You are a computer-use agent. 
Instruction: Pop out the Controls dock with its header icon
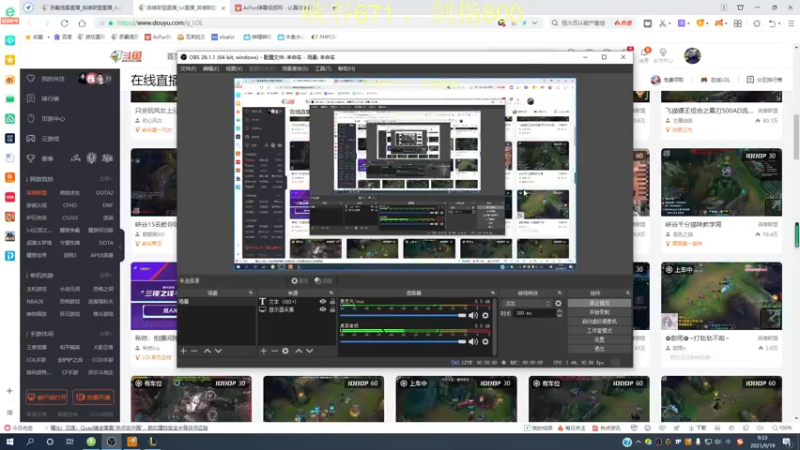coord(628,293)
